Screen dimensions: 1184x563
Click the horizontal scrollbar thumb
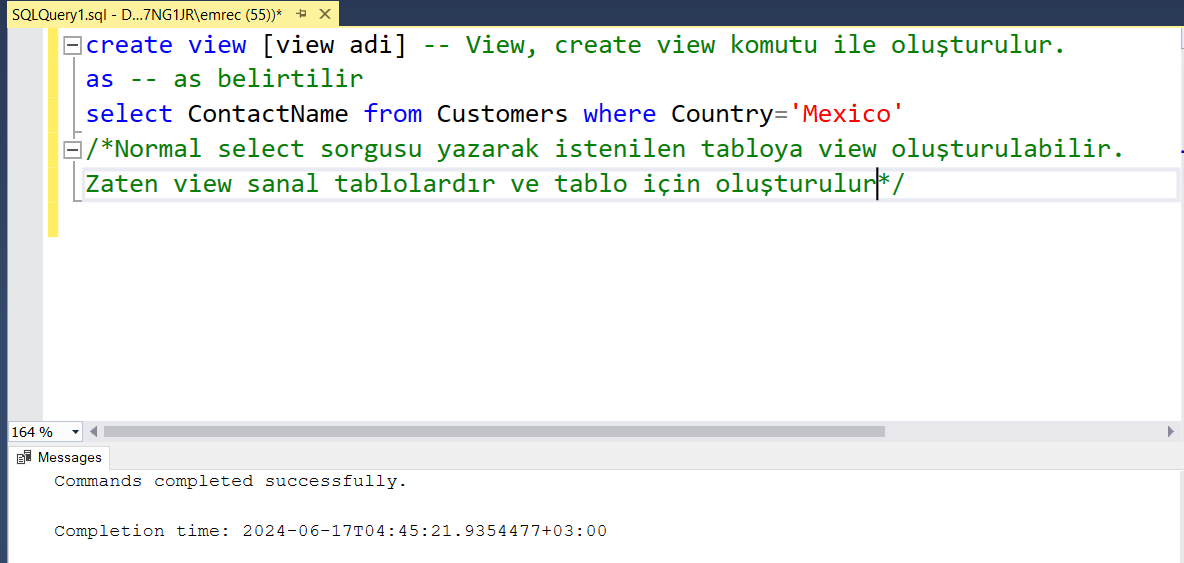[x=494, y=432]
